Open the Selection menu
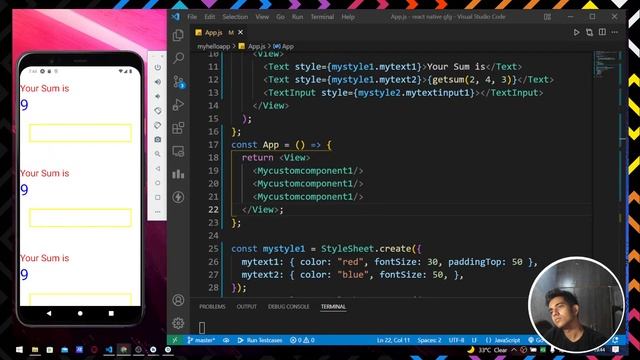The image size is (640, 360). click(x=235, y=17)
